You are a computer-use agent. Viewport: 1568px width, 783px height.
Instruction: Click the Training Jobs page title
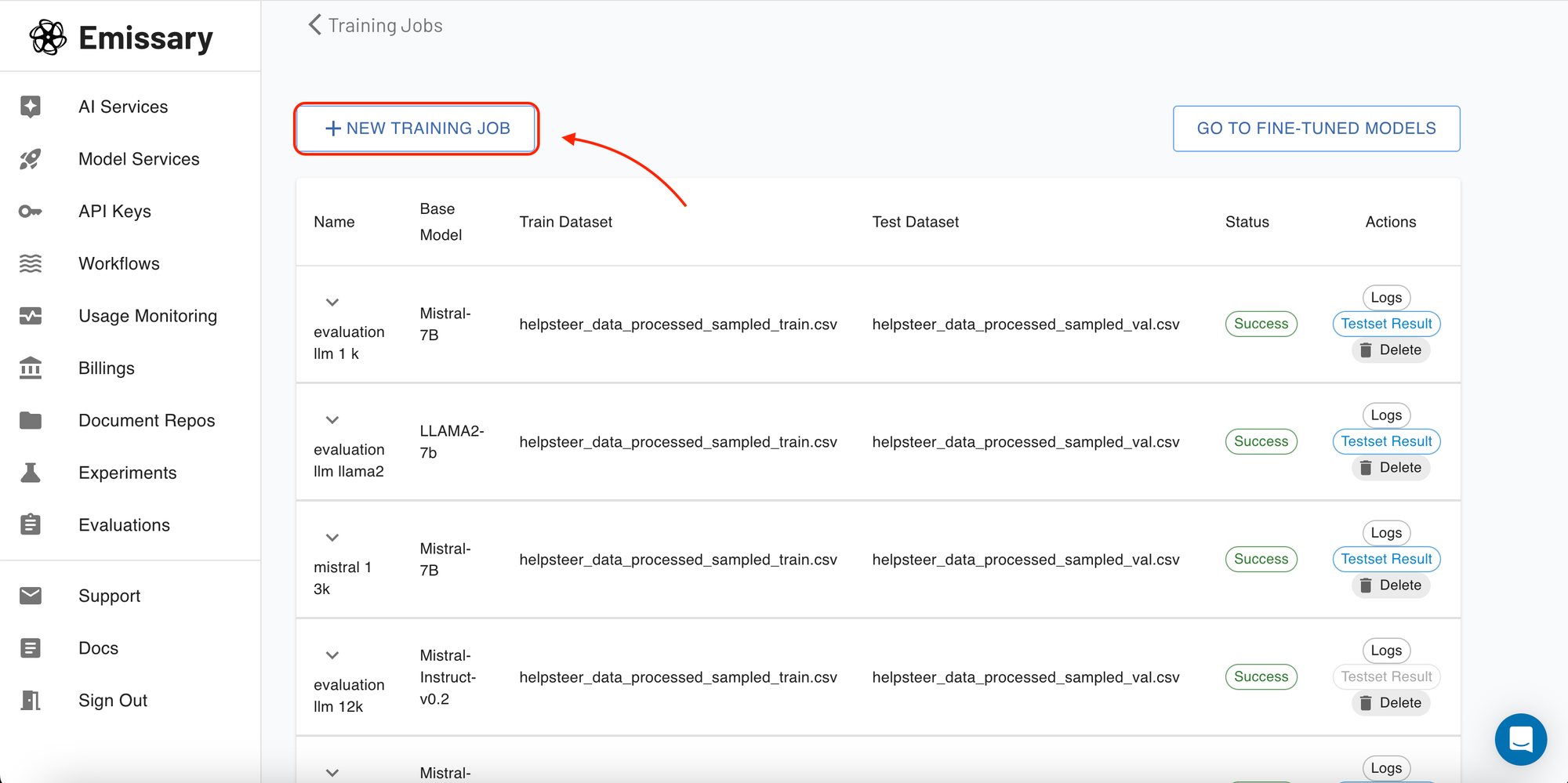tap(385, 25)
